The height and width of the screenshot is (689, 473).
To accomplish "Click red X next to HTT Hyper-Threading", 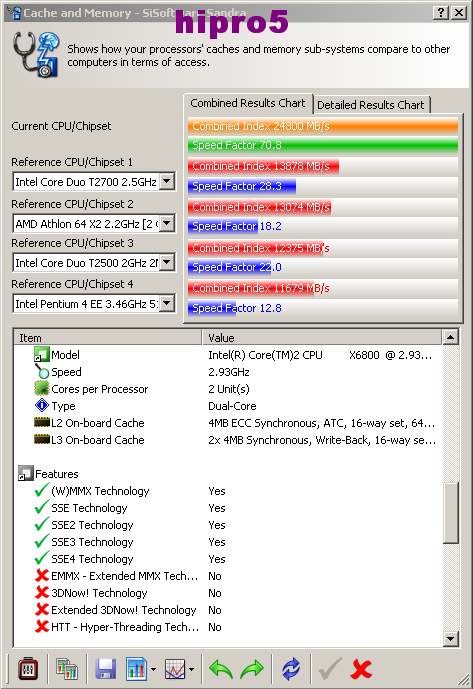I will coord(42,626).
